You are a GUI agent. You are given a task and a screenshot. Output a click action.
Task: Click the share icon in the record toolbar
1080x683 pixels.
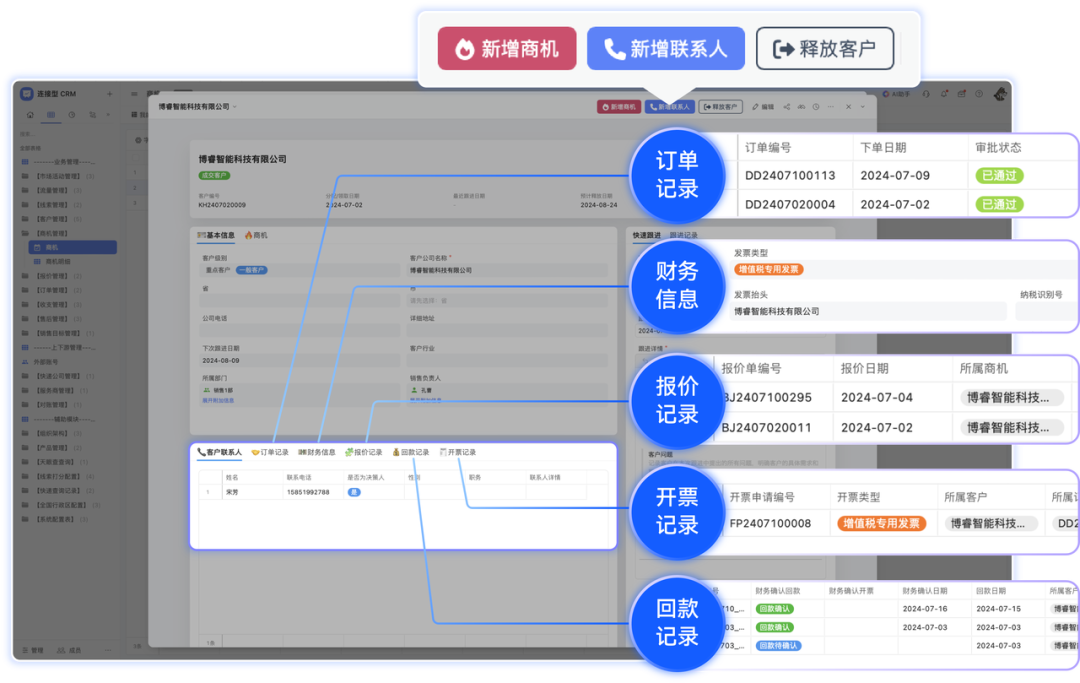click(786, 106)
